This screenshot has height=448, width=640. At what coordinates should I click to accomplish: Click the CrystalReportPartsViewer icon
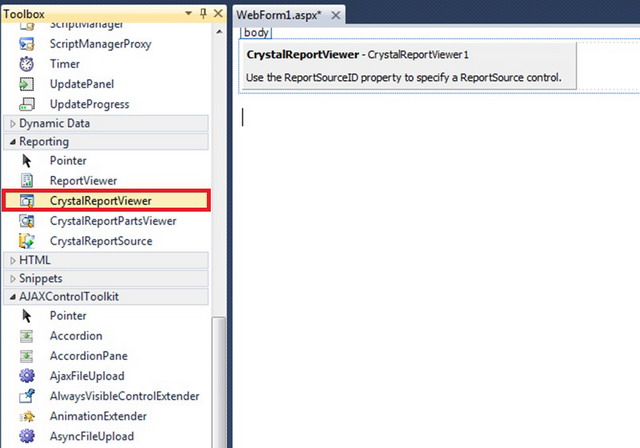coord(27,221)
